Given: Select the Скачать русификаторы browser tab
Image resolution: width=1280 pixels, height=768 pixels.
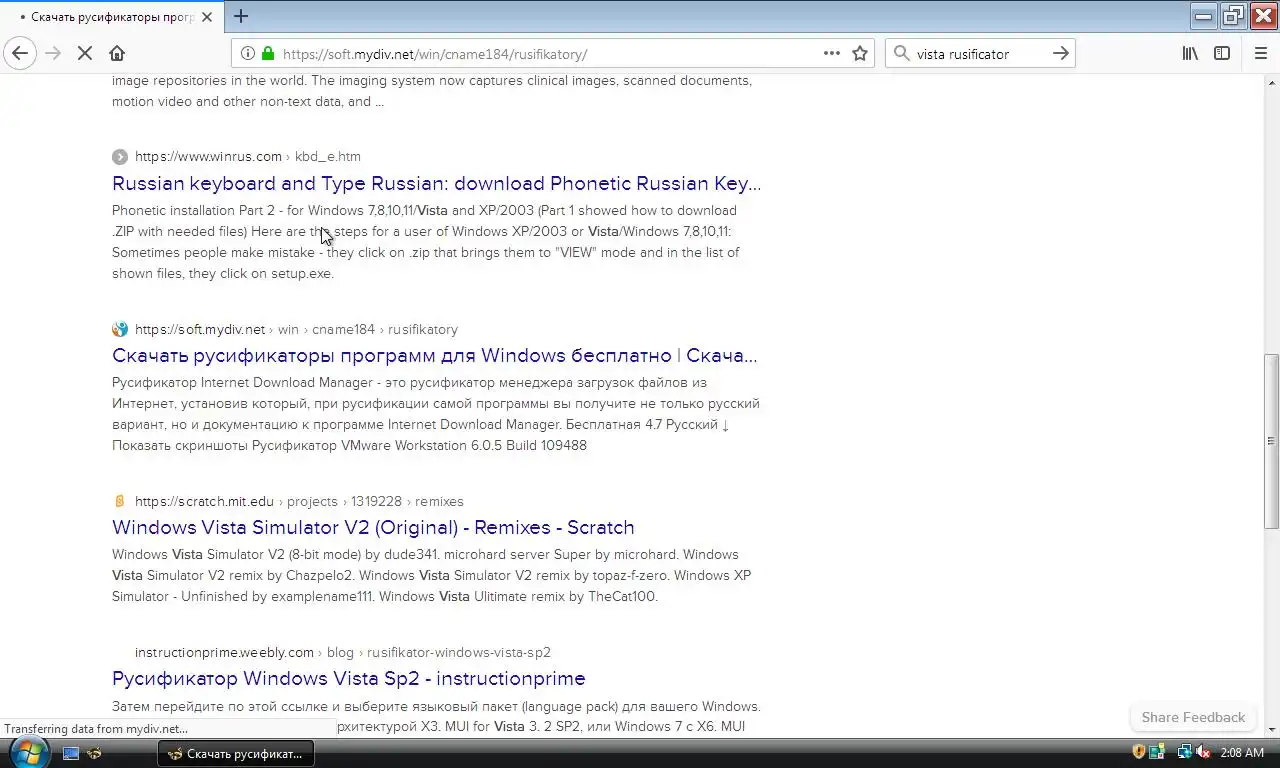Looking at the screenshot, I should (x=112, y=17).
